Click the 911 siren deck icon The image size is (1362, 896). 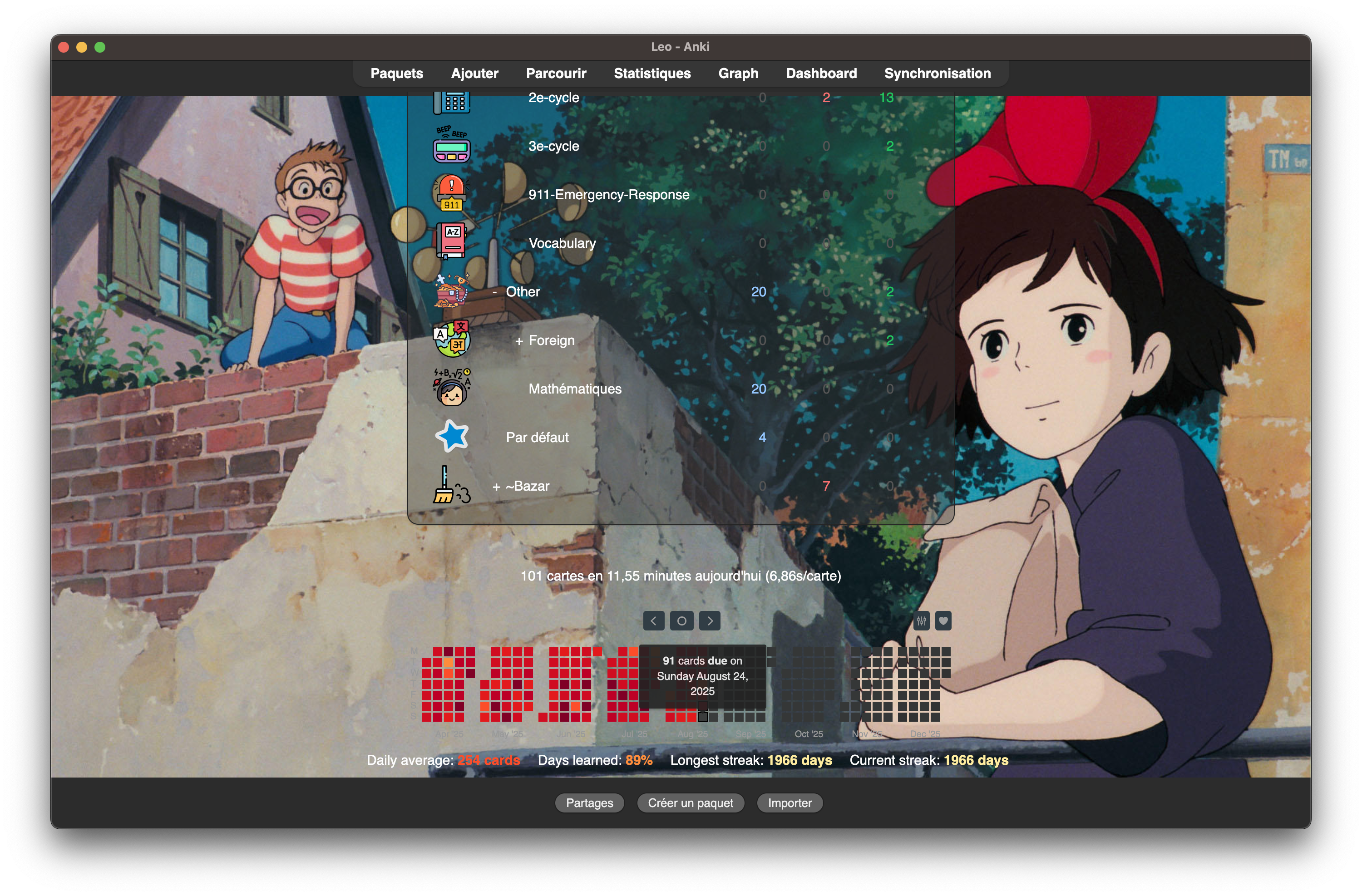tap(452, 194)
